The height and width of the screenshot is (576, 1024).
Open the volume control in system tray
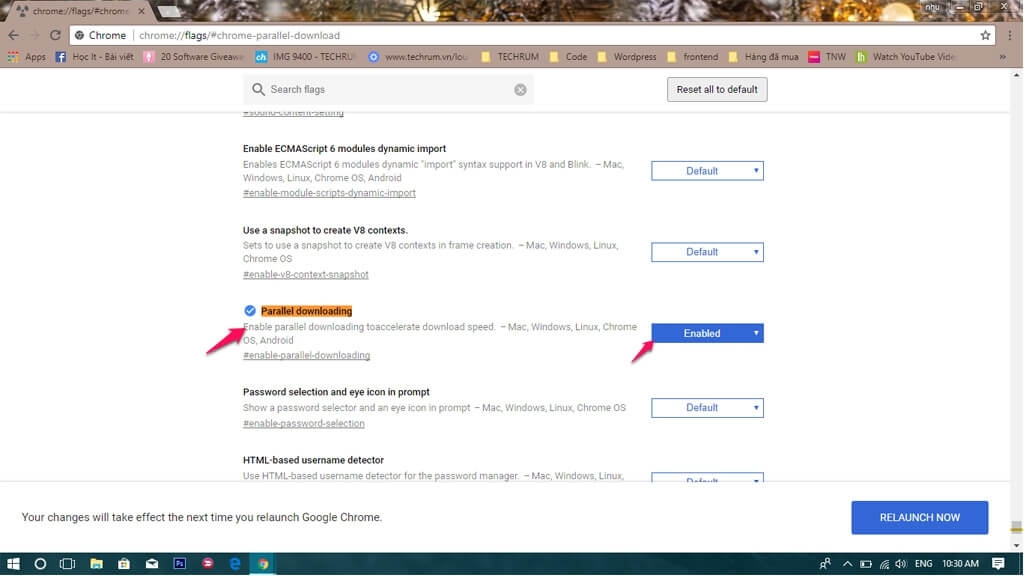(x=901, y=564)
